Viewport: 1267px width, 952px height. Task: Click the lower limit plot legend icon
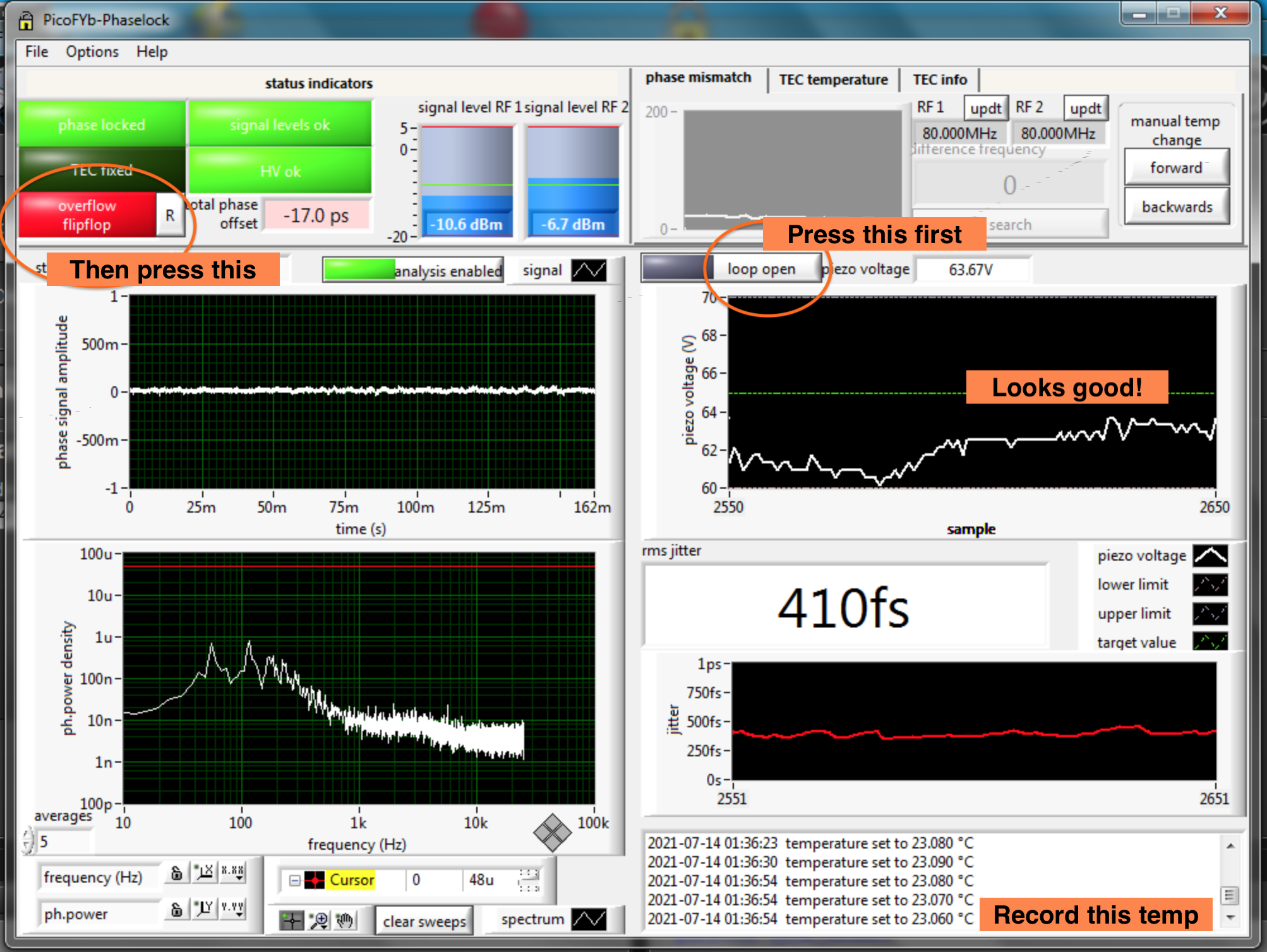click(1210, 585)
